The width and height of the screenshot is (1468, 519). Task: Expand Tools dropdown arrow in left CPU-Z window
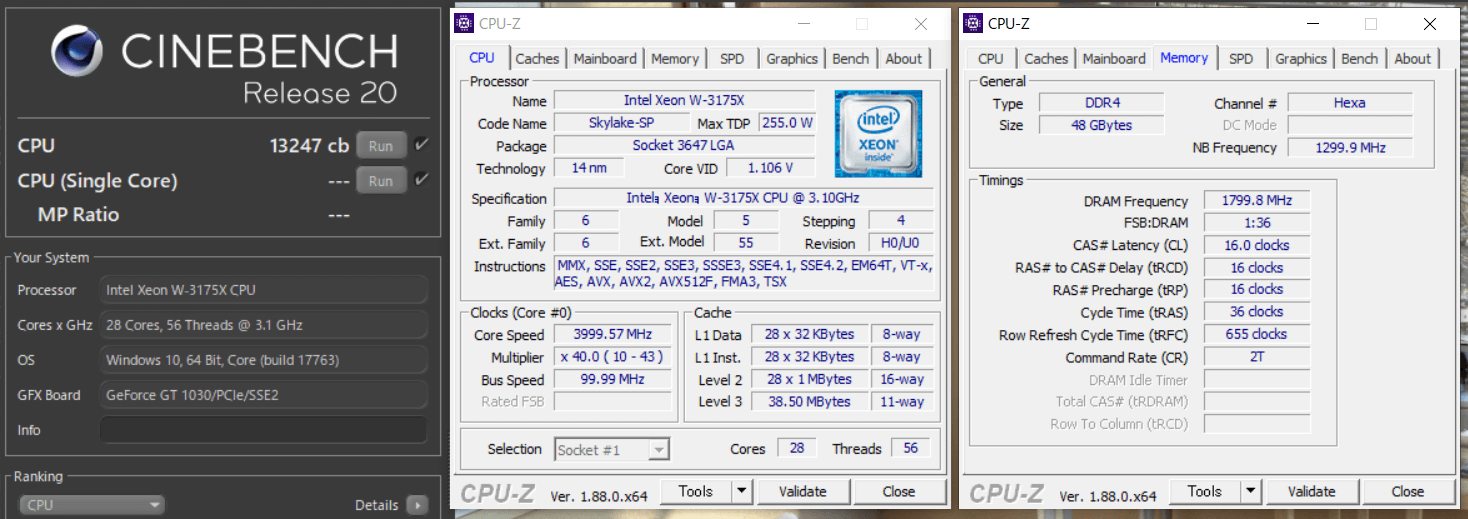click(741, 491)
